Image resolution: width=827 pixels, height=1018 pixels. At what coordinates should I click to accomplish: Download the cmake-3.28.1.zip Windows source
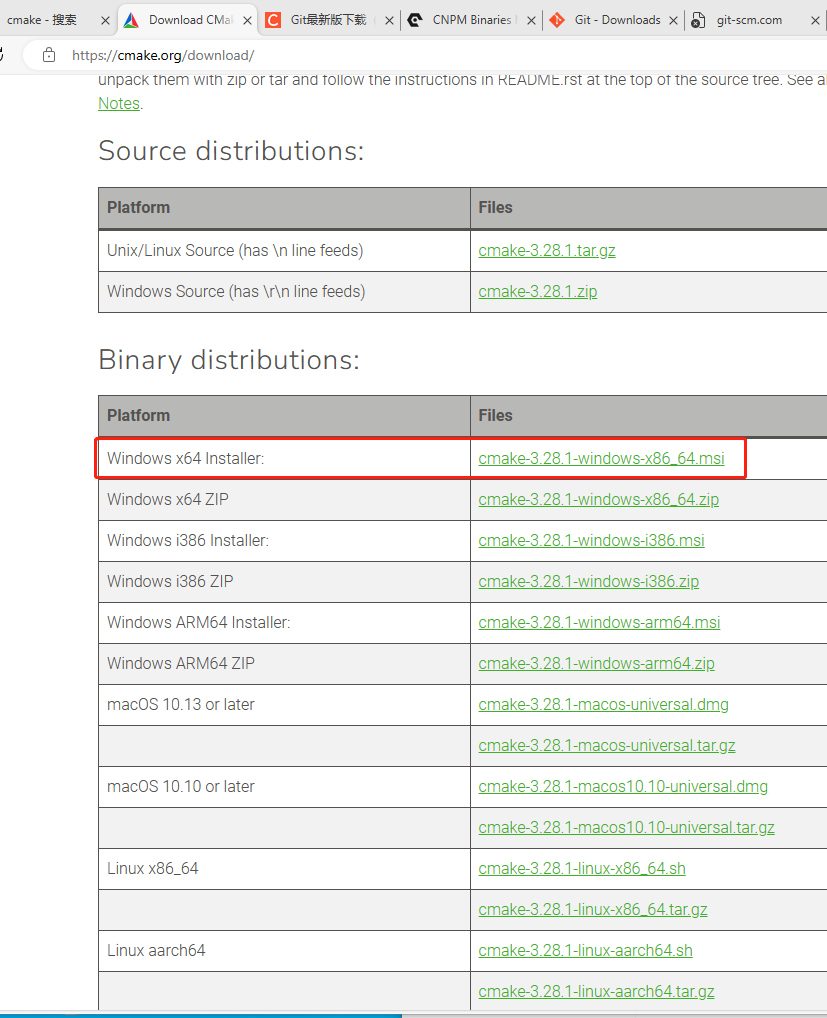click(538, 291)
